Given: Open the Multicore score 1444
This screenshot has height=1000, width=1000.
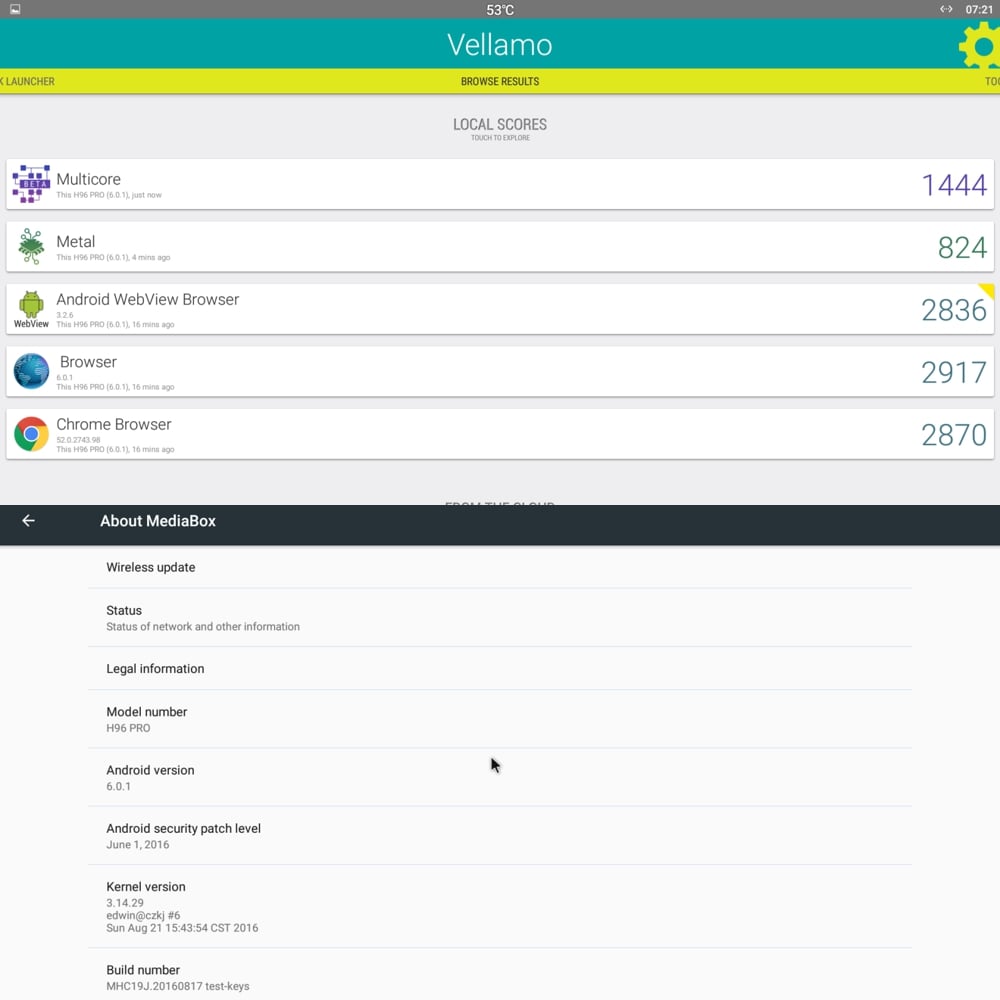Looking at the screenshot, I should (x=954, y=185).
